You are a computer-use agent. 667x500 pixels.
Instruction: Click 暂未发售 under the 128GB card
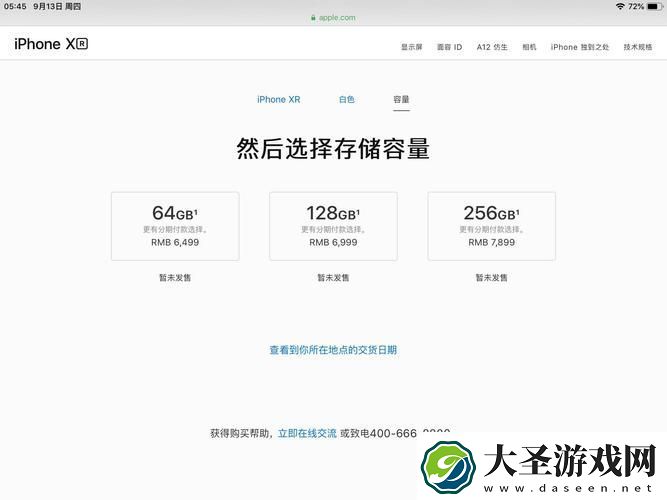point(334,278)
